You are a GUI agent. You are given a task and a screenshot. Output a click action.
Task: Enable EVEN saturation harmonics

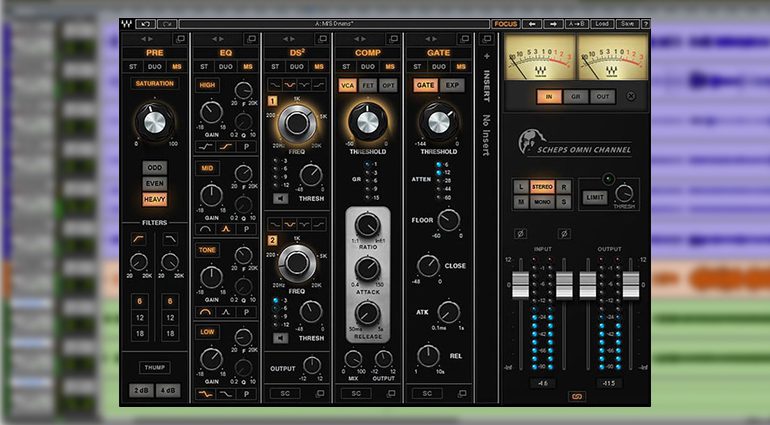click(x=155, y=183)
